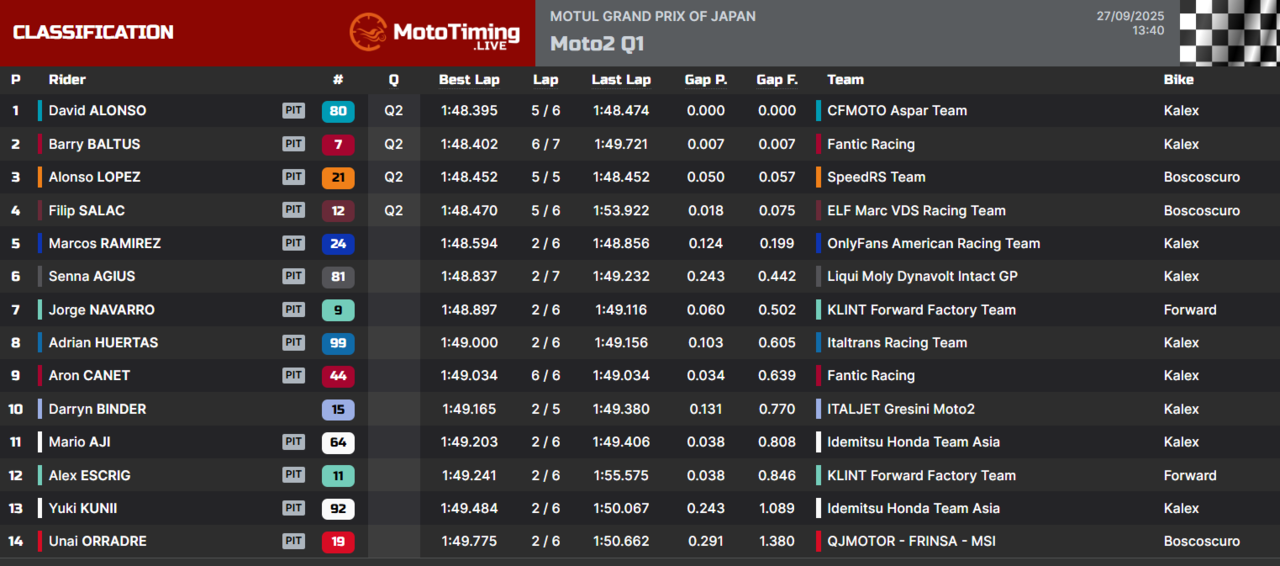This screenshot has width=1280, height=566.
Task: Click blue number badge 24
Action: pos(338,243)
